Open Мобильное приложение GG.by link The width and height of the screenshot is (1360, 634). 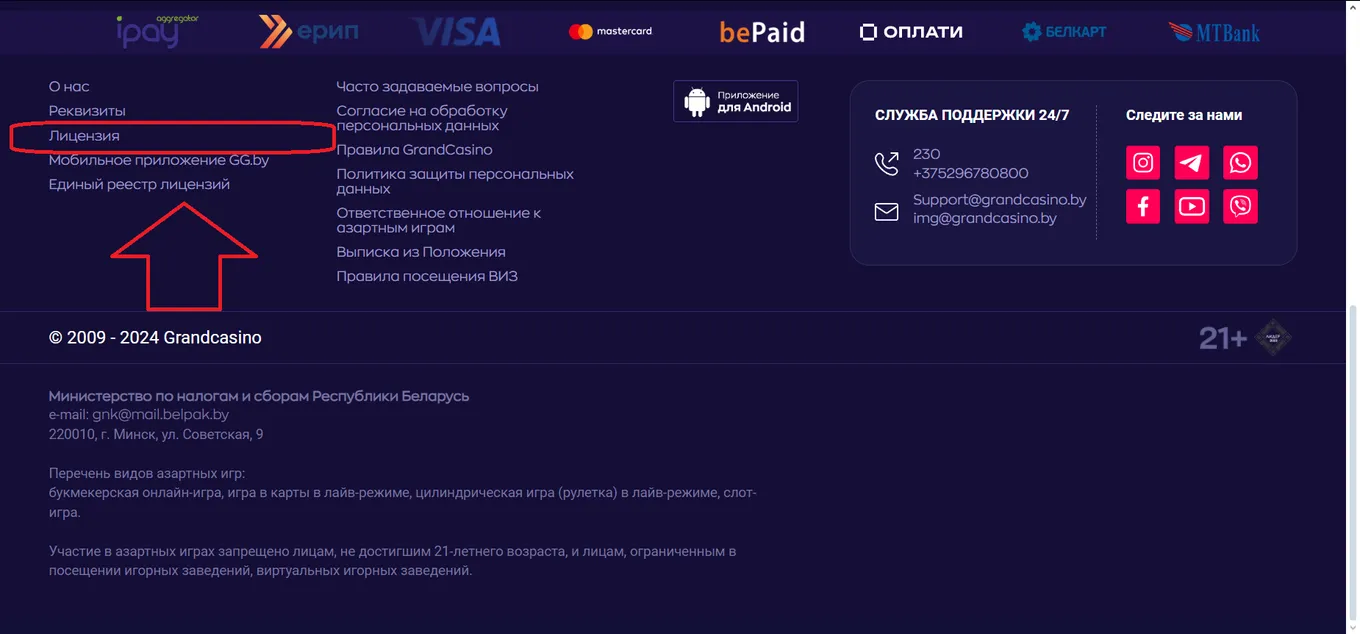click(x=159, y=160)
